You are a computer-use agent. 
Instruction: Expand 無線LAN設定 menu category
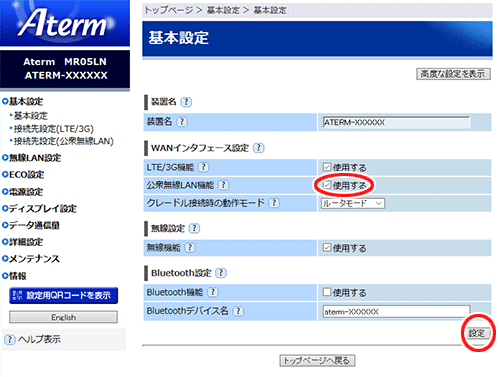click(32, 158)
